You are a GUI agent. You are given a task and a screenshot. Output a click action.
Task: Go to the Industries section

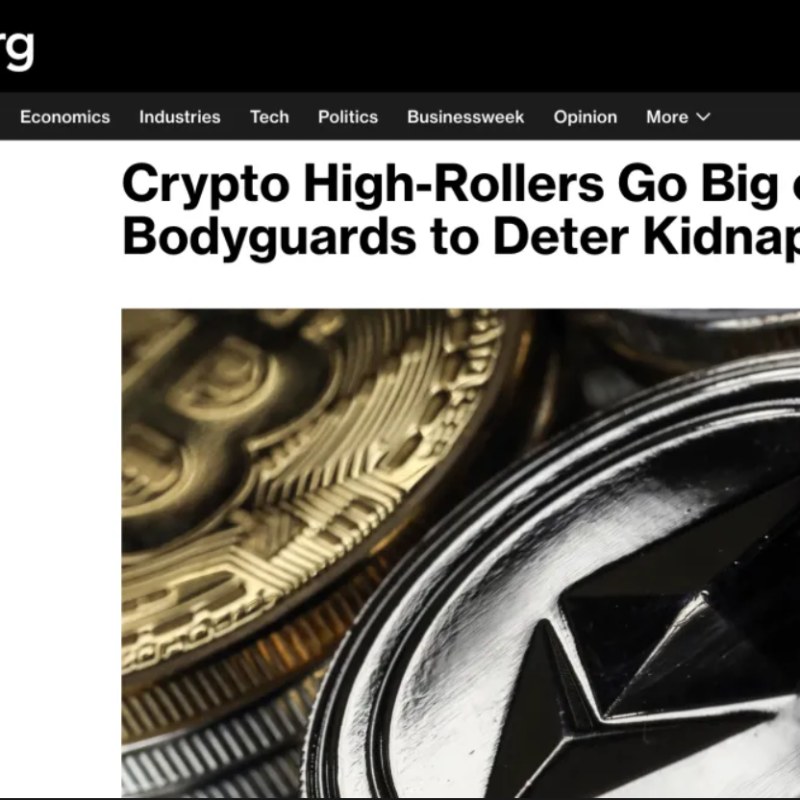[x=180, y=117]
